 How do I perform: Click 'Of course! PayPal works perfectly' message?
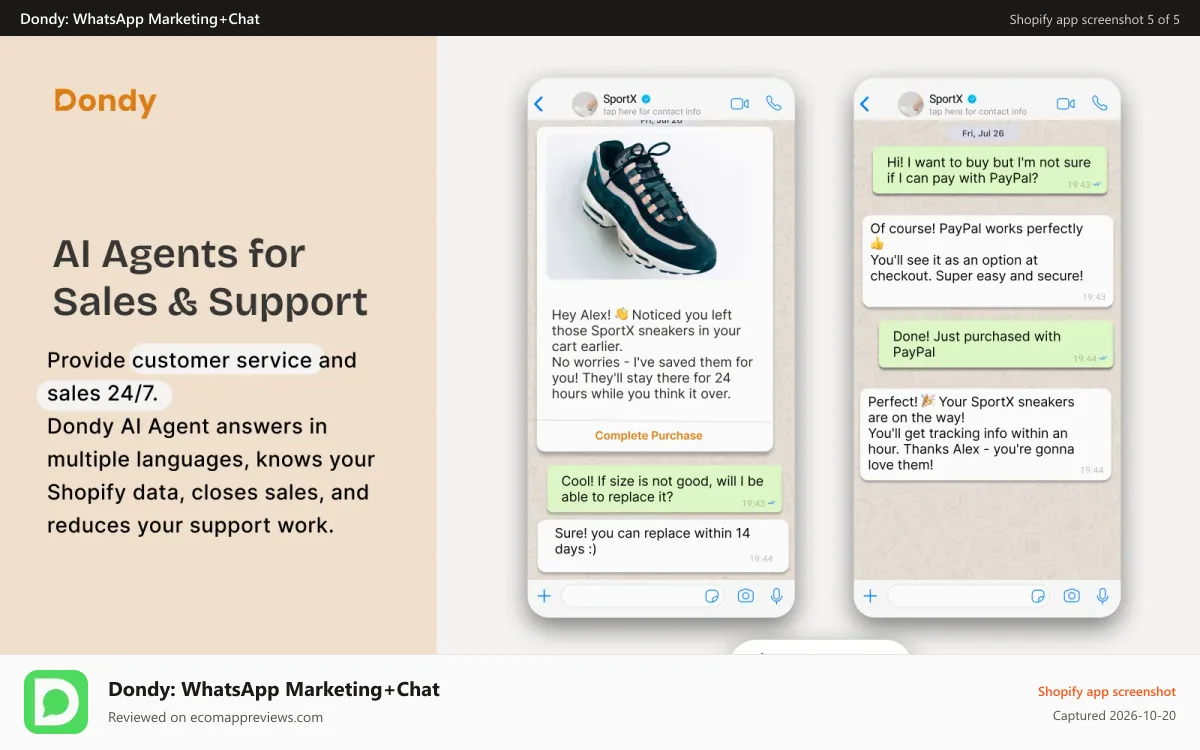pyautogui.click(x=988, y=260)
